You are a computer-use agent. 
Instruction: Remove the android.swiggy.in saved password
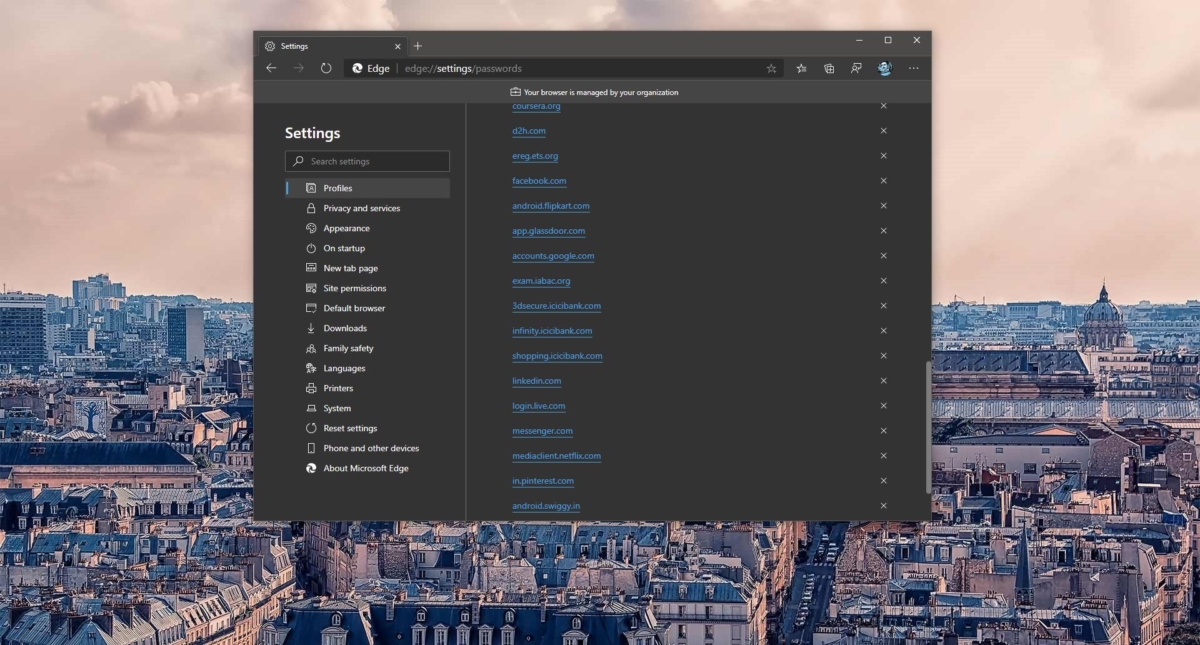pos(884,506)
